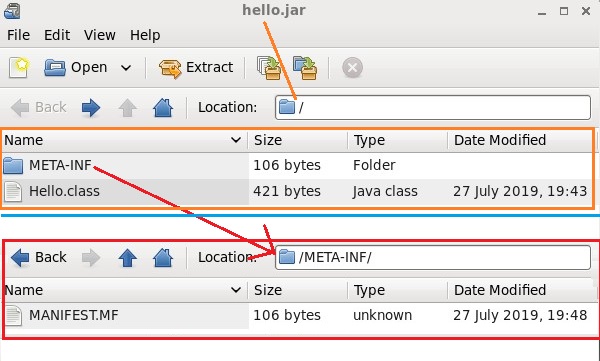Click the Hello.class document icon

click(13, 191)
